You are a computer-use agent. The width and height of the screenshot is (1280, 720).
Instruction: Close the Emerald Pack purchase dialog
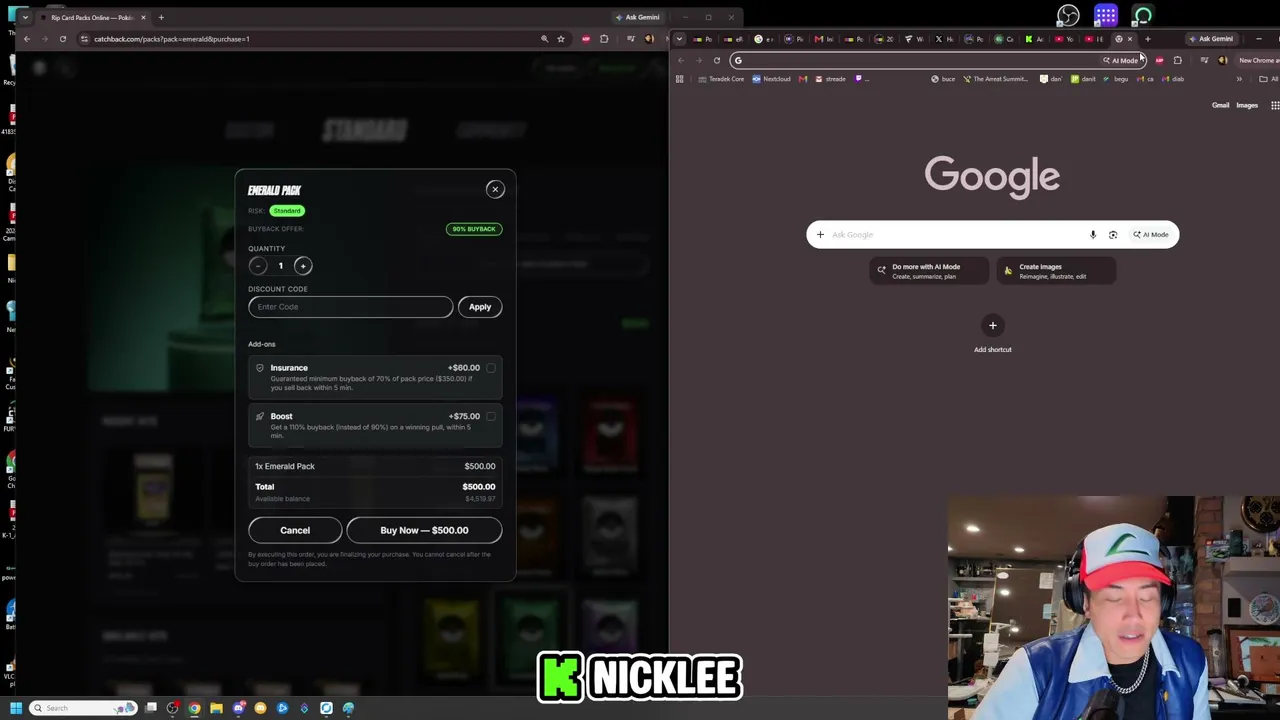coord(495,189)
